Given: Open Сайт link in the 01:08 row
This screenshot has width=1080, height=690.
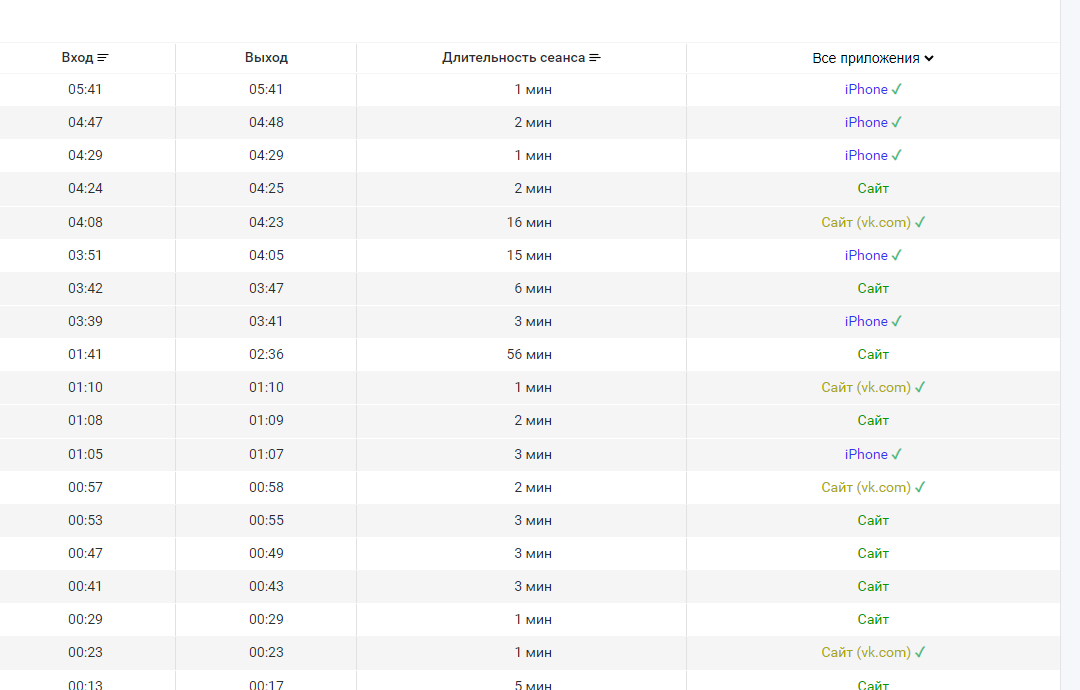Looking at the screenshot, I should pos(873,421).
